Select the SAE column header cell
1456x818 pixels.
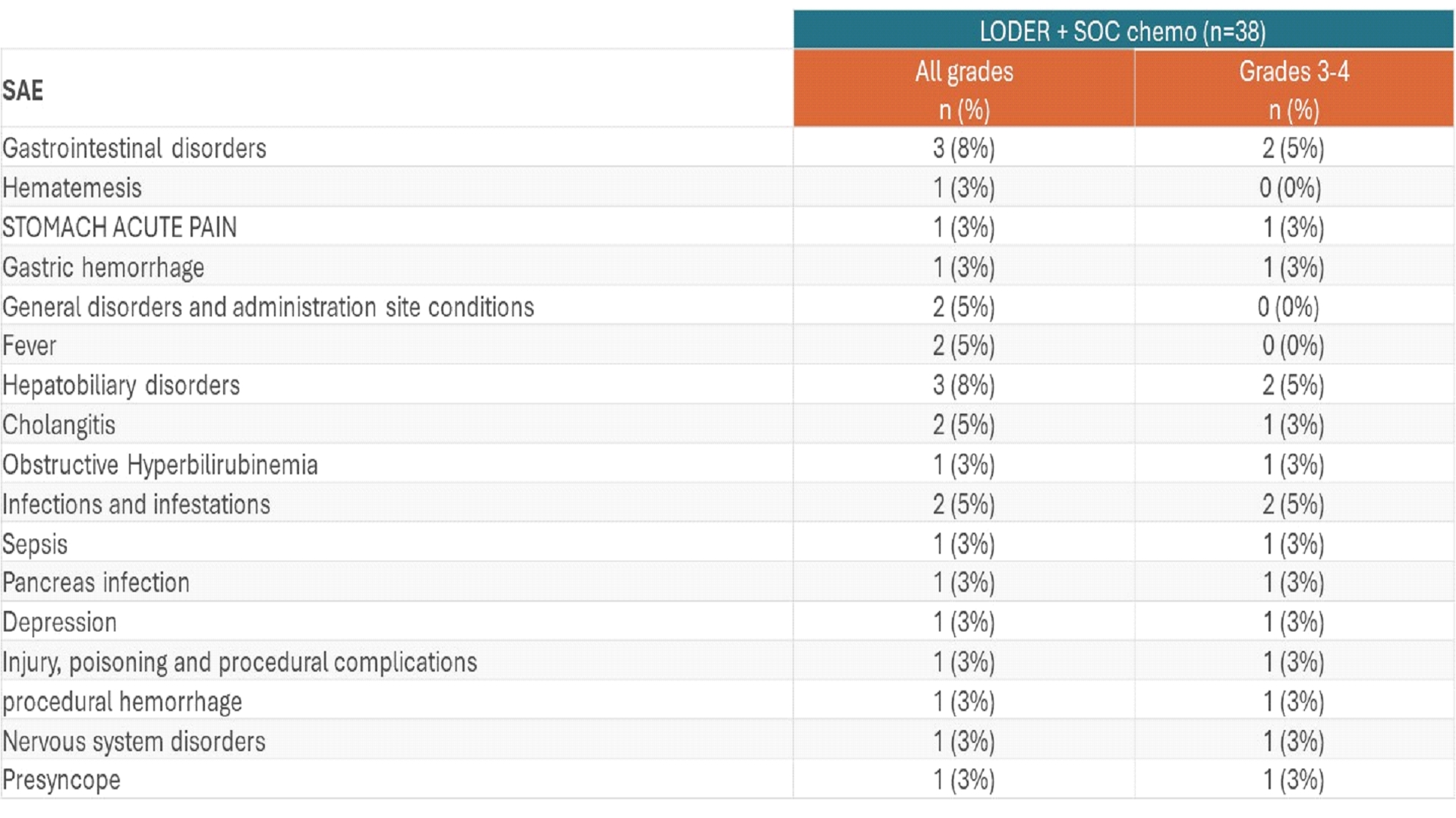click(24, 90)
